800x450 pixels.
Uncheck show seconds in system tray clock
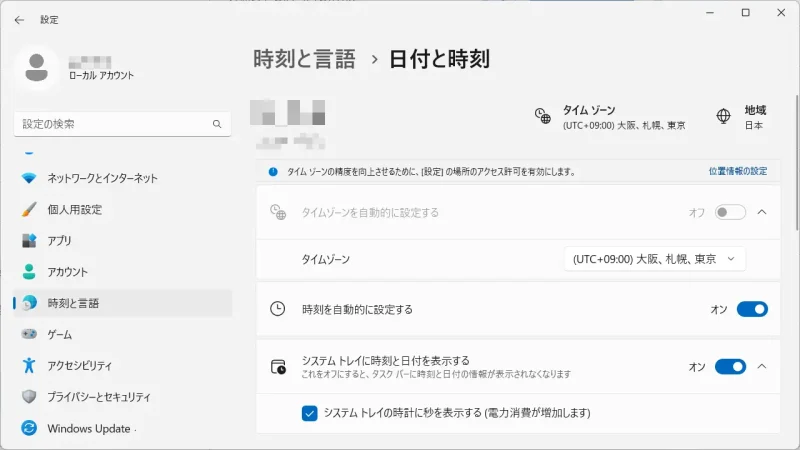click(x=310, y=412)
